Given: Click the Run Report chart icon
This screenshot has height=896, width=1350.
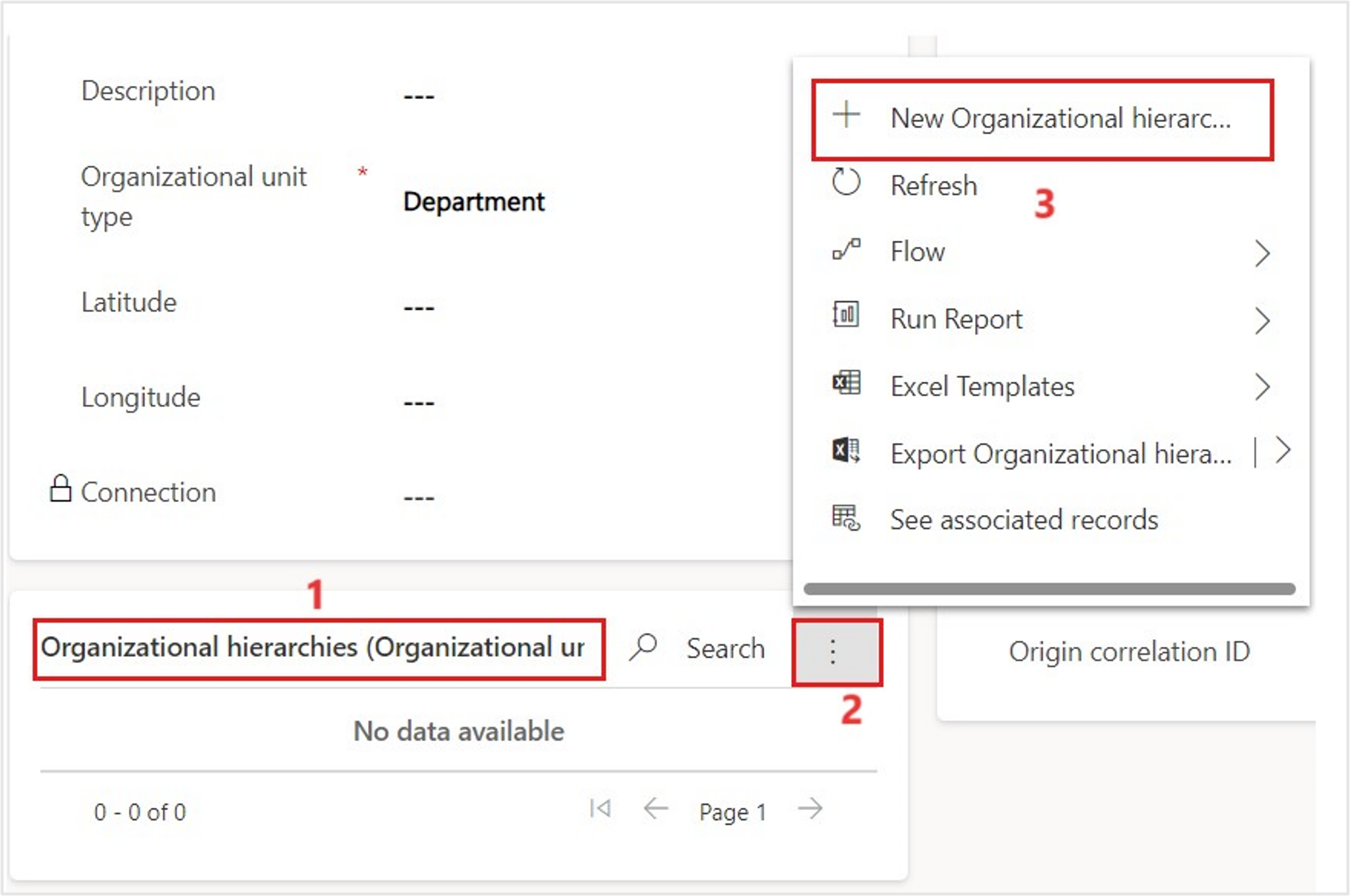Looking at the screenshot, I should click(x=846, y=315).
